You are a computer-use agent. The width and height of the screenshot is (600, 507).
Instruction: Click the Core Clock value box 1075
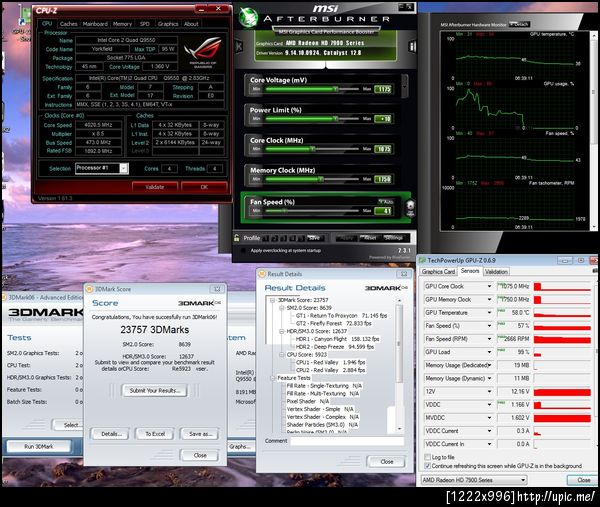pos(383,149)
